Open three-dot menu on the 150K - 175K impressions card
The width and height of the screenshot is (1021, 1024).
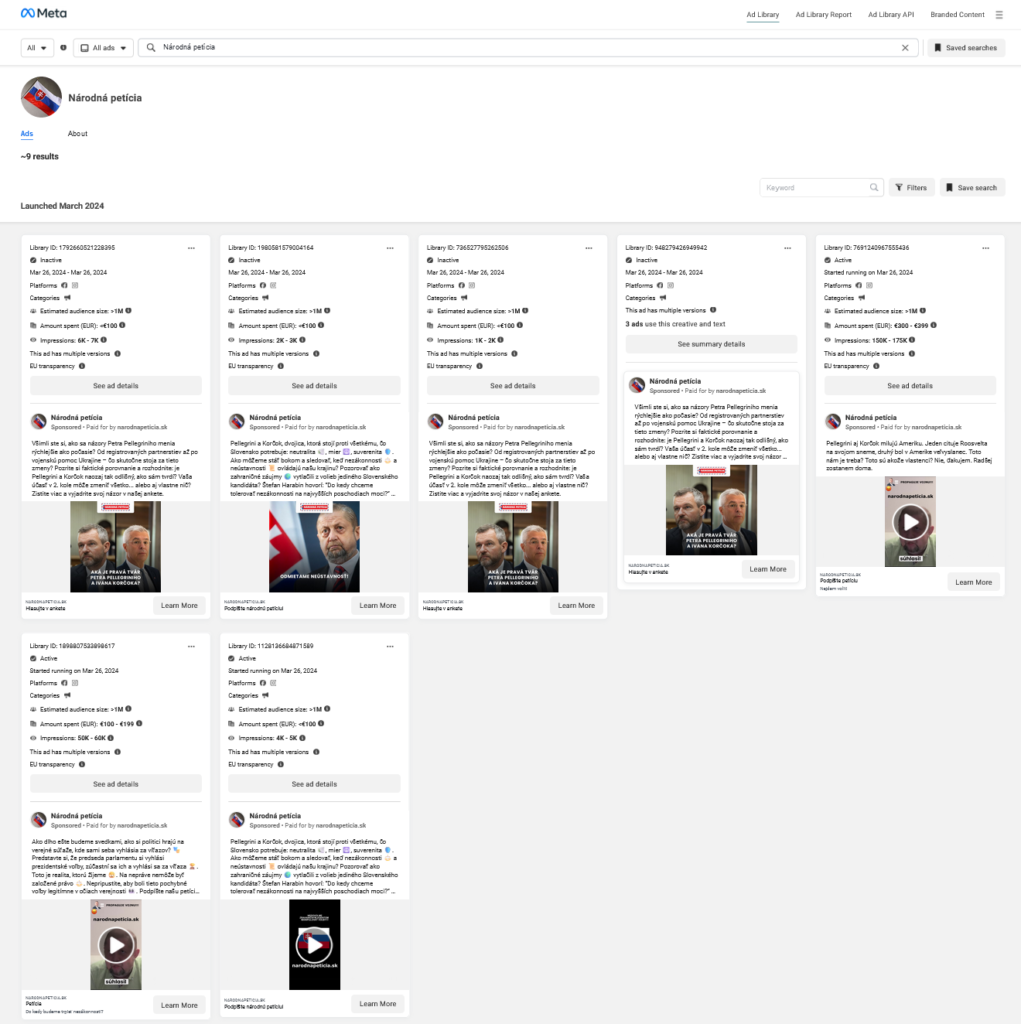click(986, 248)
